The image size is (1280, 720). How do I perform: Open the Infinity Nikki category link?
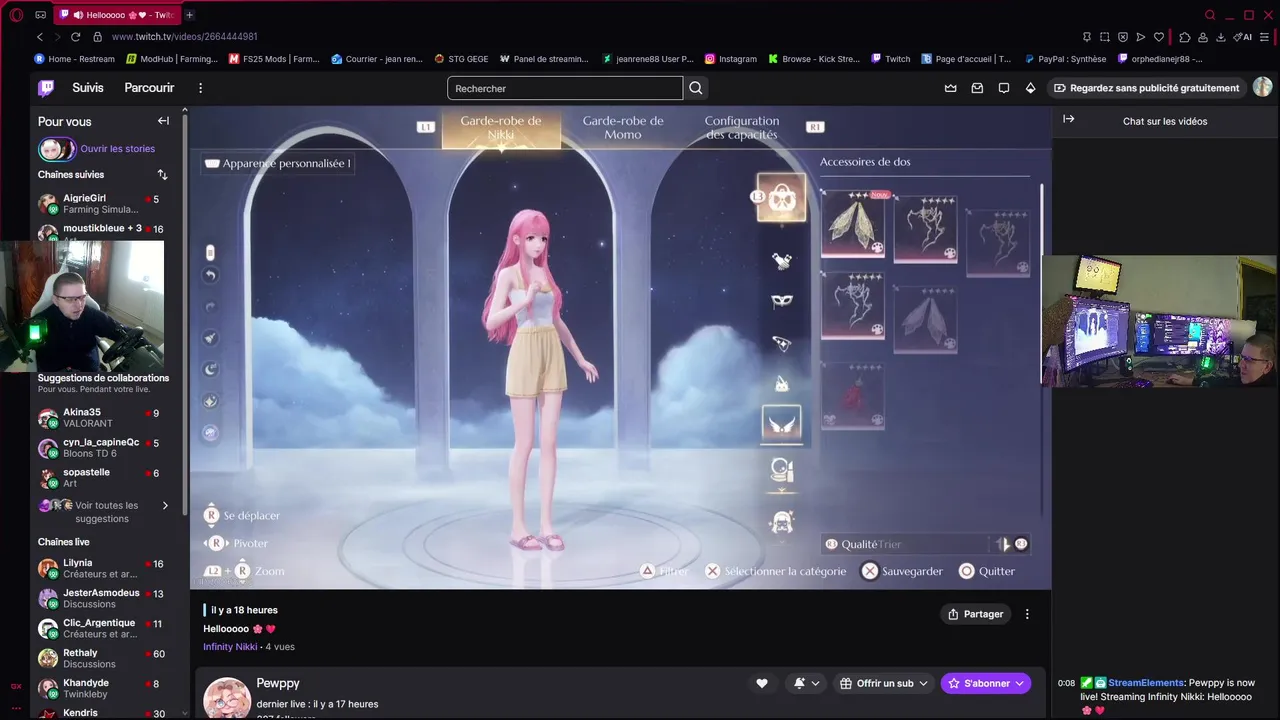(230, 647)
